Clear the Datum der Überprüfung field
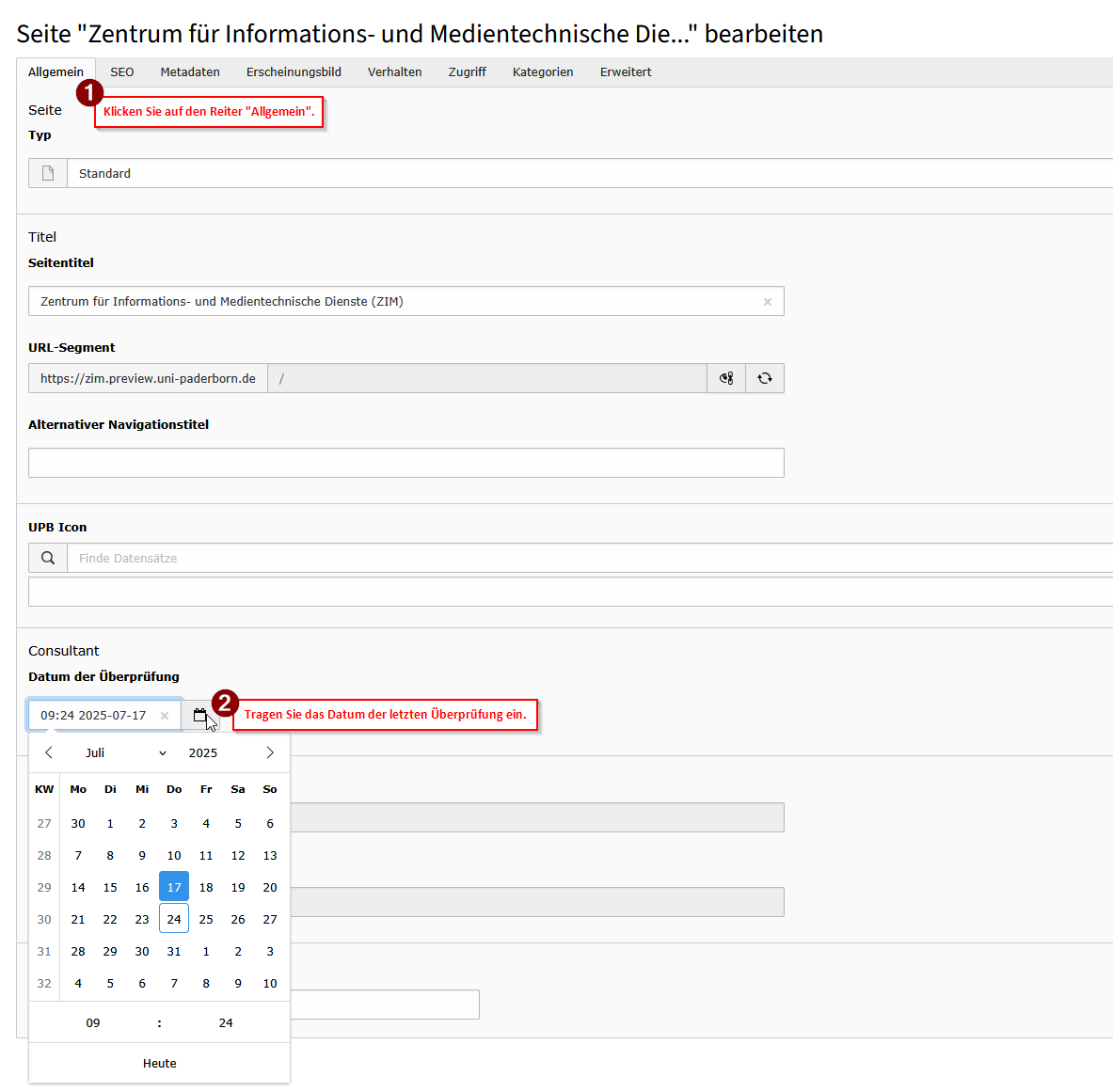Image resolution: width=1113 pixels, height=1092 pixels. [x=165, y=716]
